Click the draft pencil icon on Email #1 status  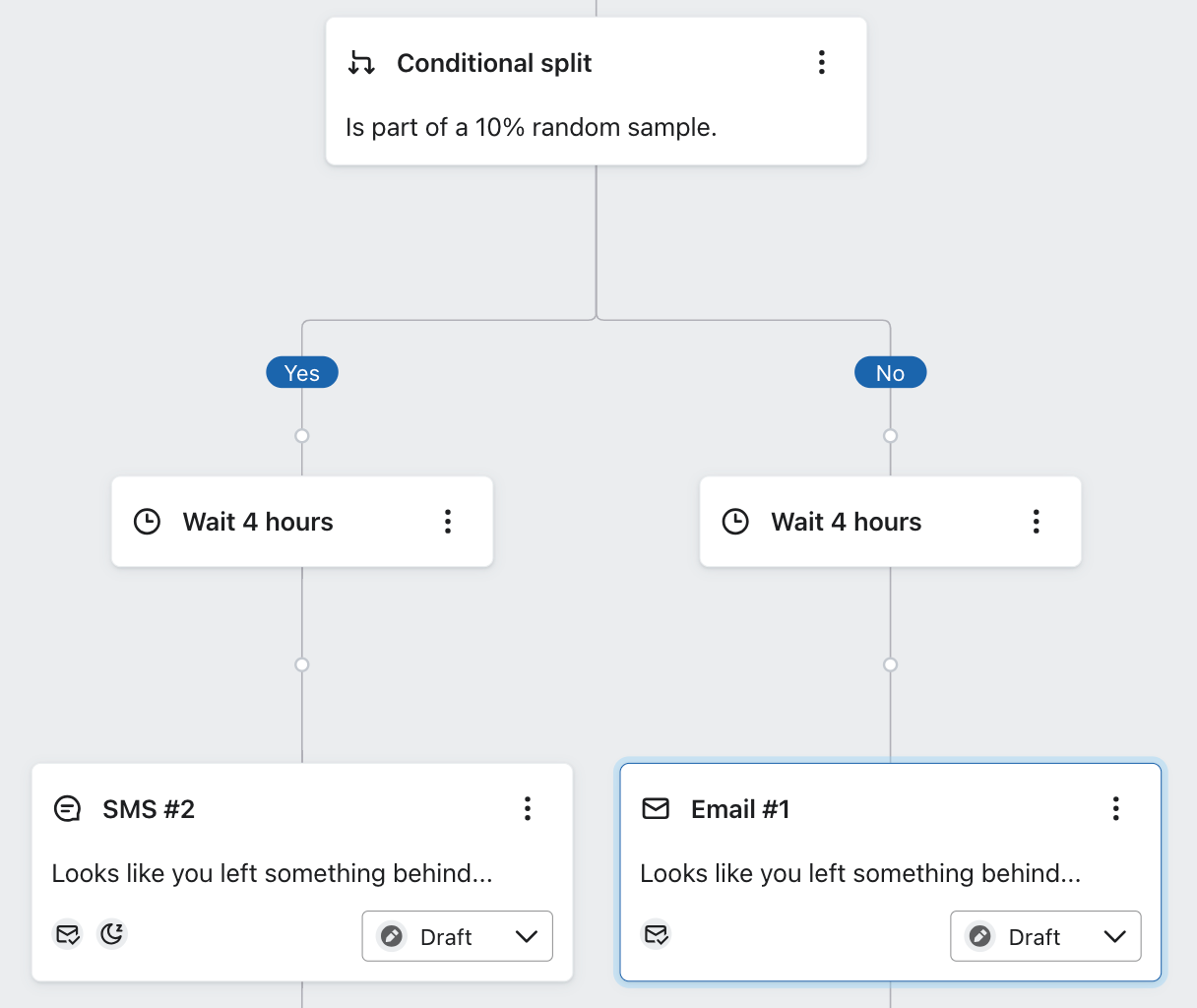(979, 936)
